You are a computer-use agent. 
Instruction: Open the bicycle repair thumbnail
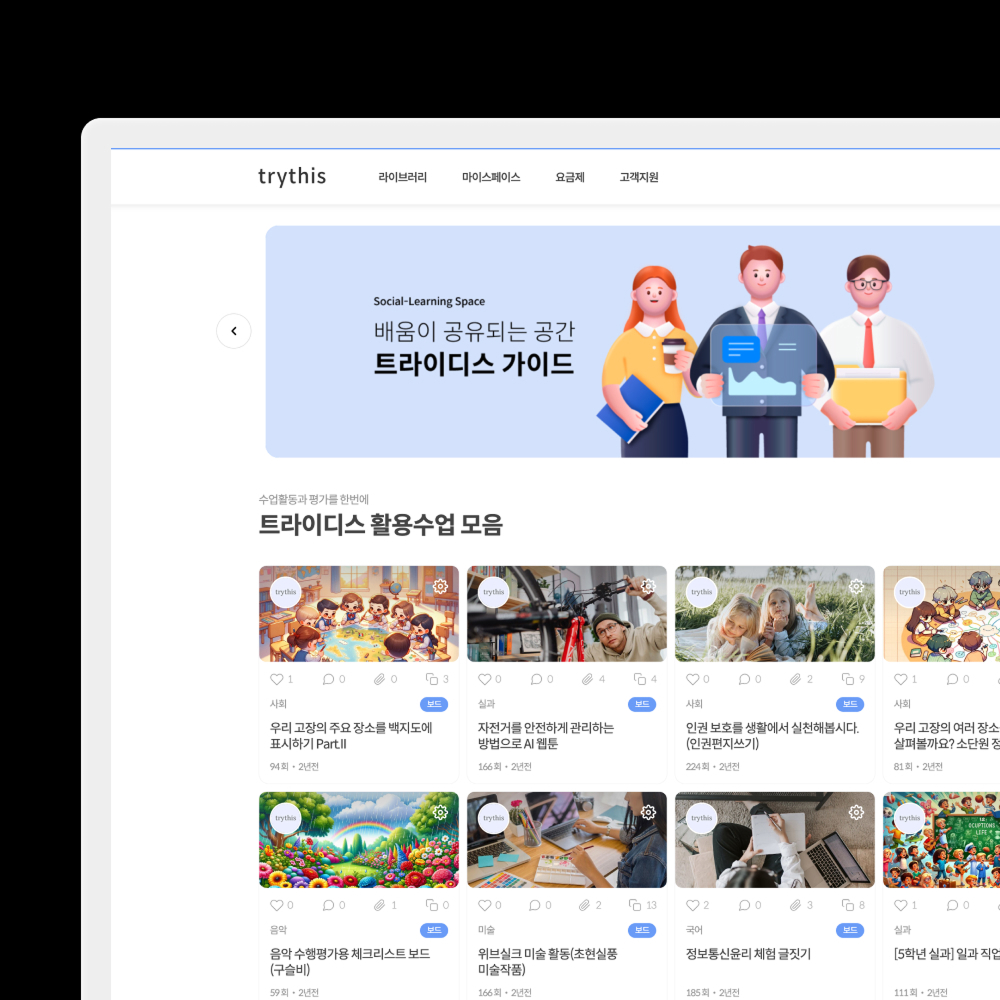(x=566, y=614)
